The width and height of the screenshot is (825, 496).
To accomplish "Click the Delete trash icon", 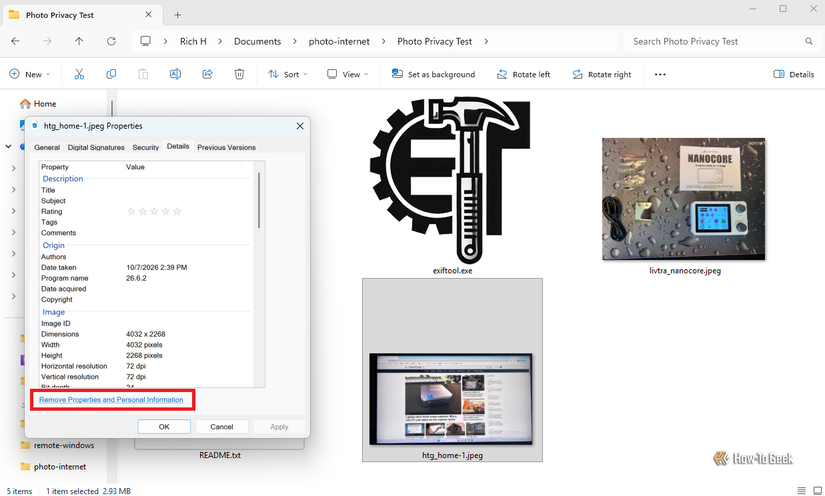I will [239, 74].
